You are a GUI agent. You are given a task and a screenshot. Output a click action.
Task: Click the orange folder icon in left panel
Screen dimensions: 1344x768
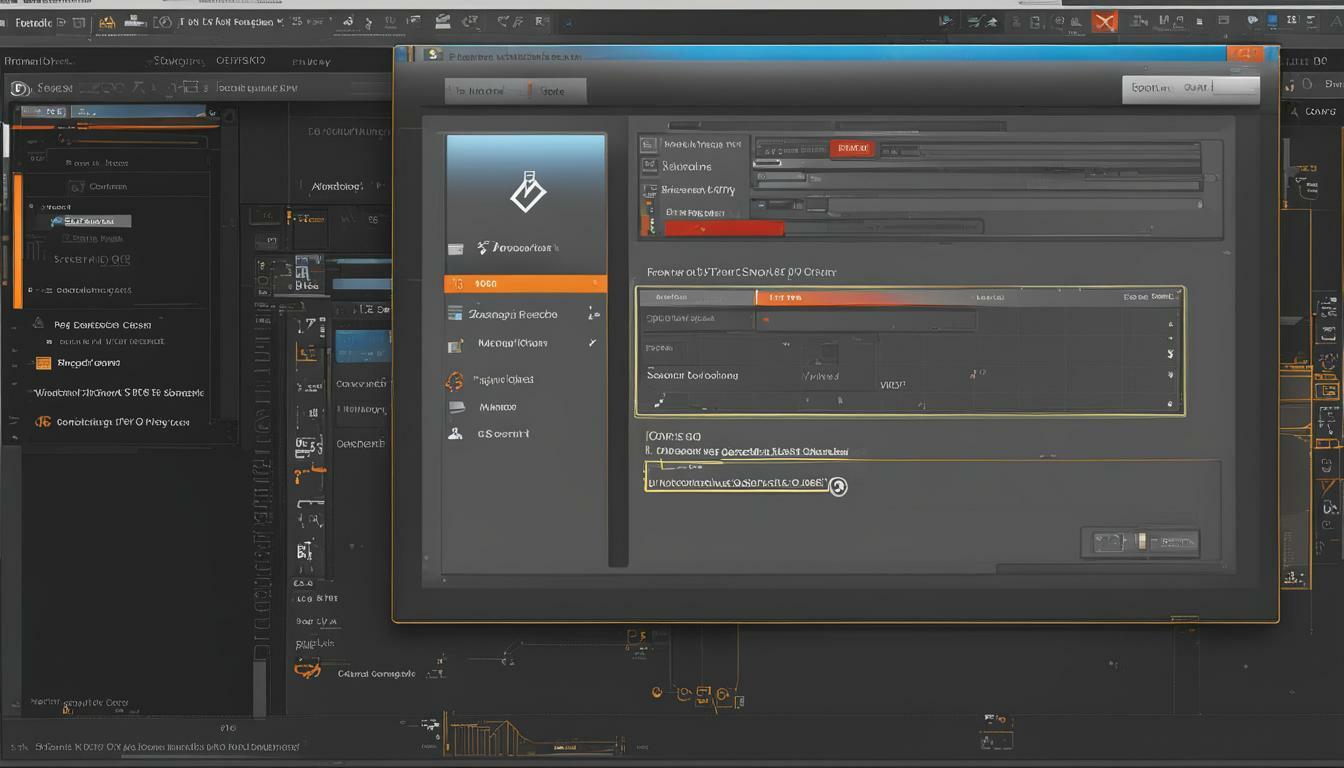point(43,363)
